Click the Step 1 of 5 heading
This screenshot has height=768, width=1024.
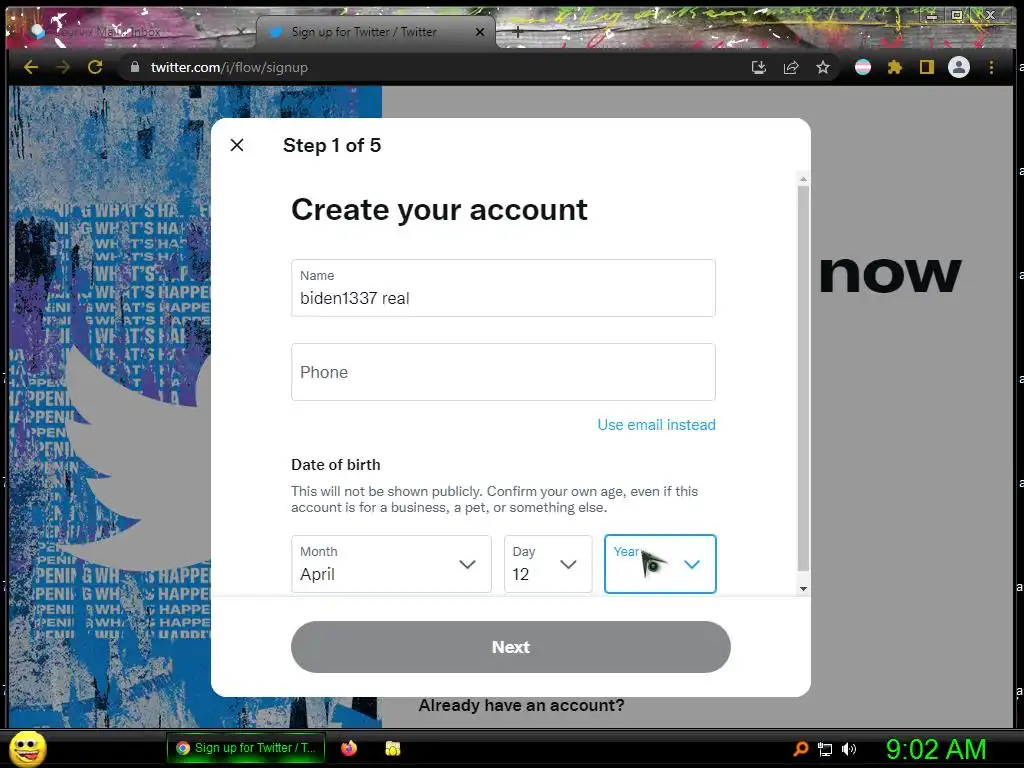tap(332, 145)
